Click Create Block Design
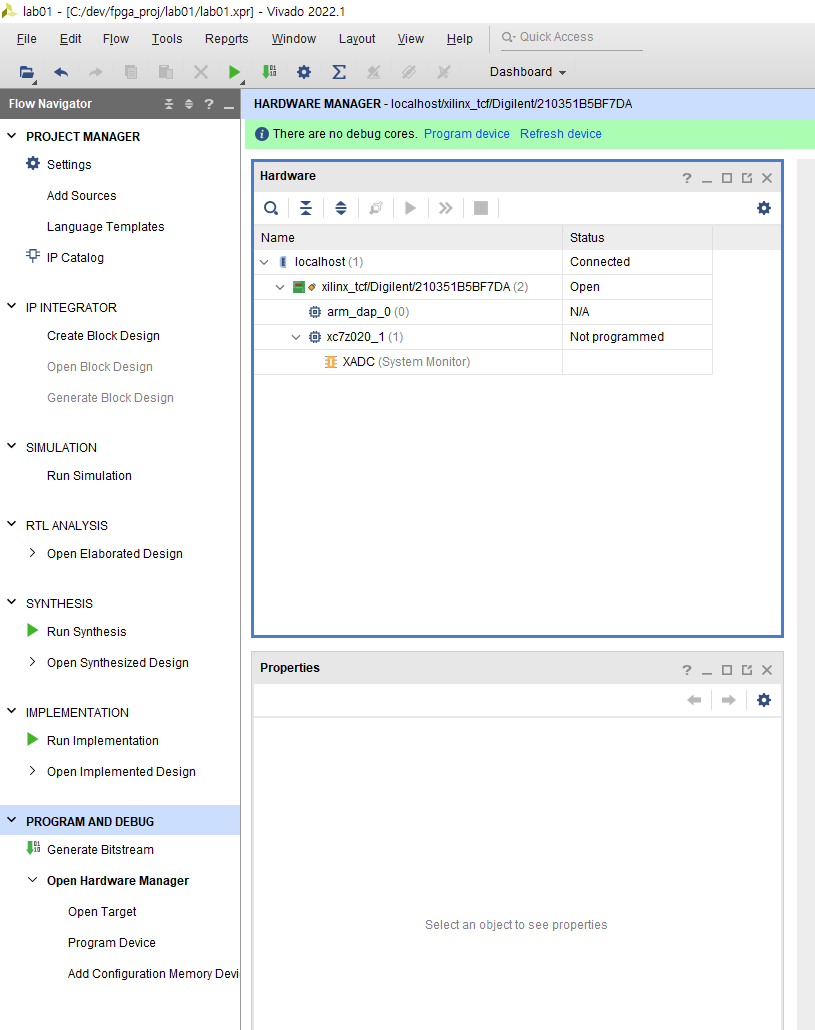Viewport: 815px width, 1030px height. [103, 336]
